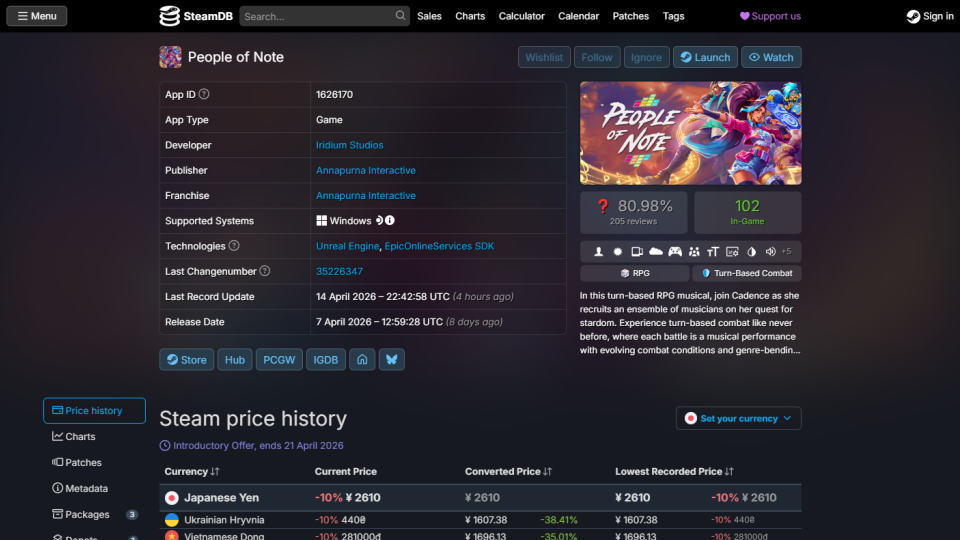Click the help icon beside Last Changenumber
This screenshot has height=540, width=960.
pos(265,271)
